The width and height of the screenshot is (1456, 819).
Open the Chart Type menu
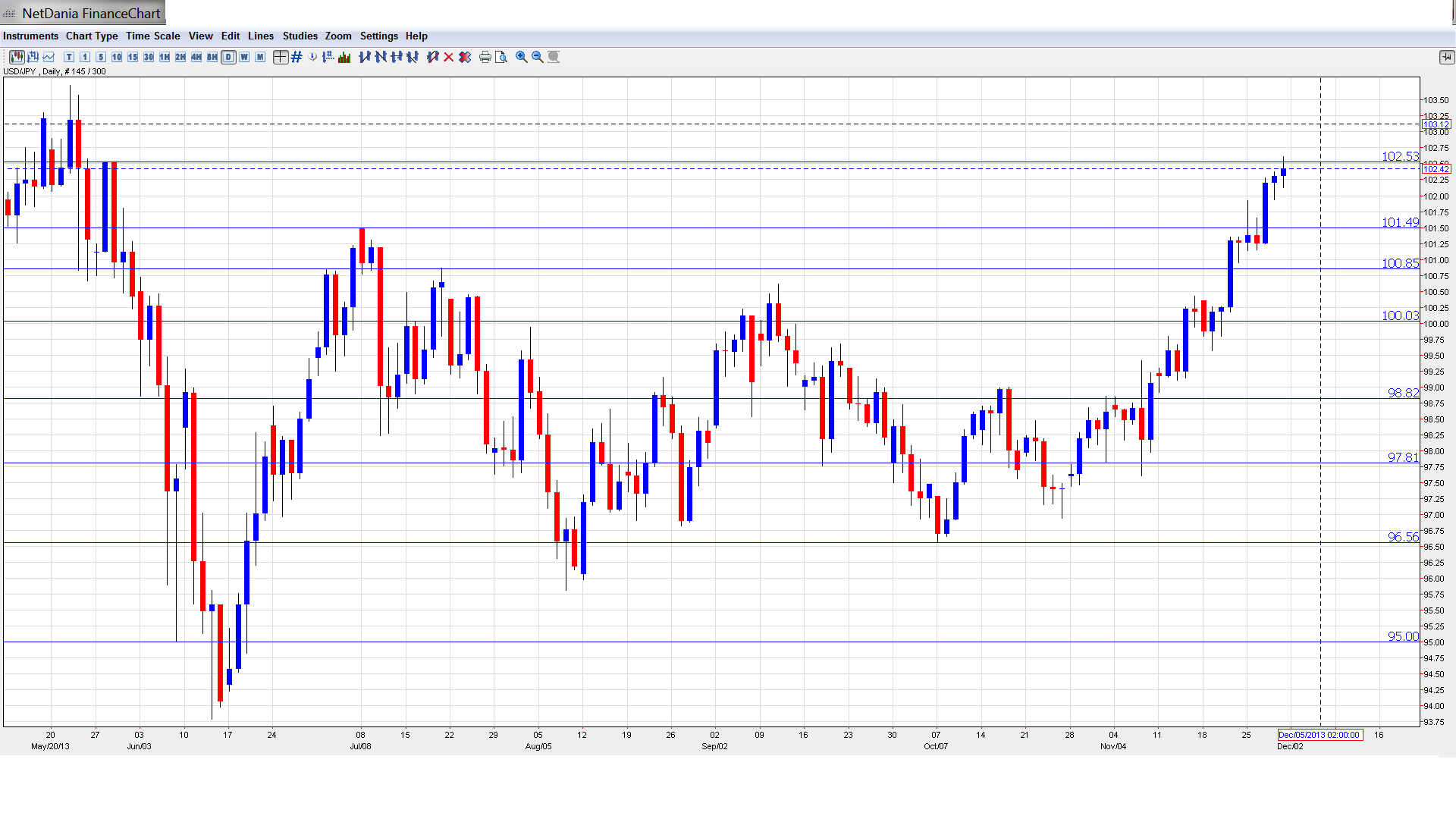click(92, 36)
